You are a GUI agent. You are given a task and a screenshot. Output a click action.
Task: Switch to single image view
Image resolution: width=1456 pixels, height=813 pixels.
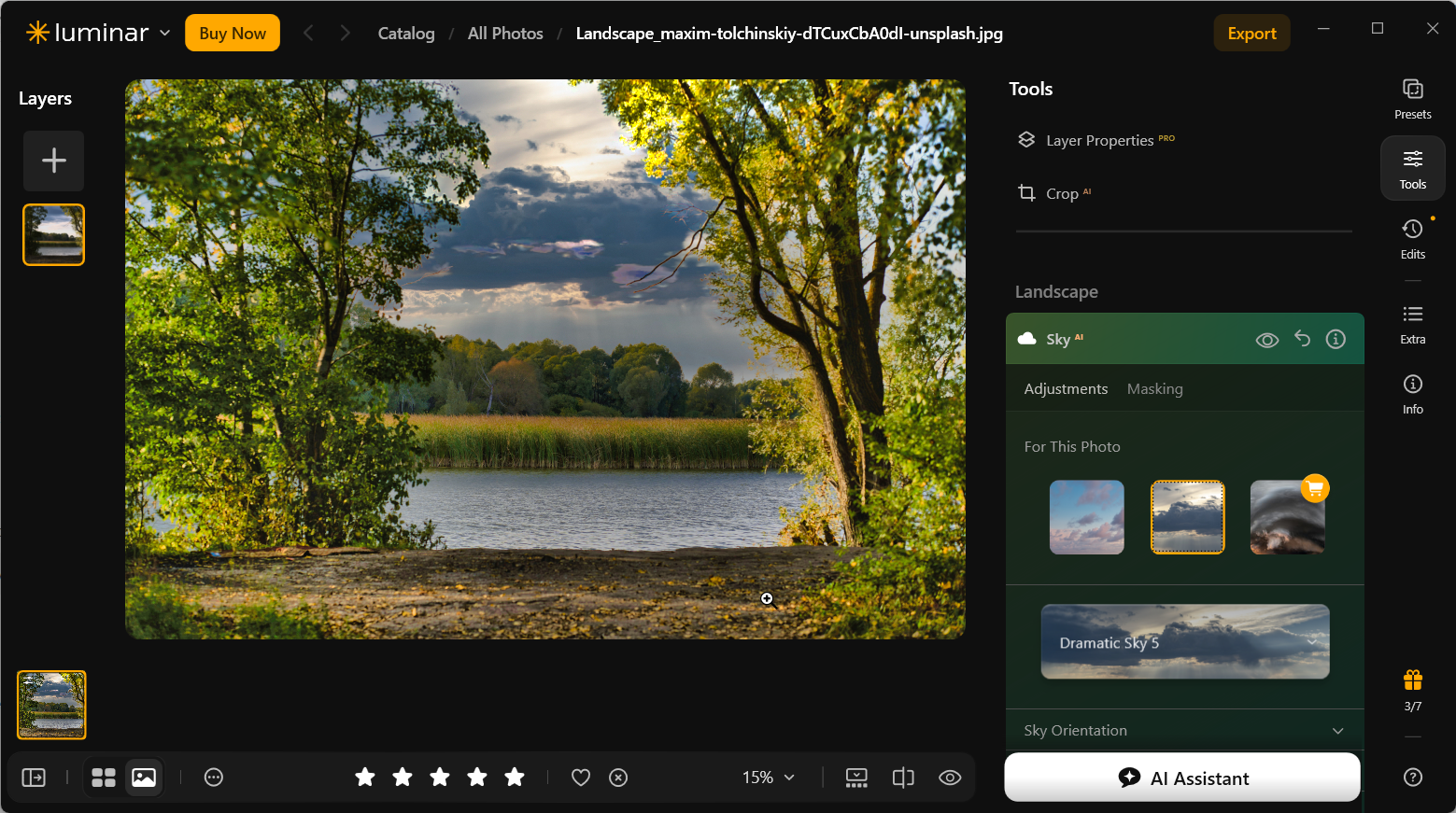[x=144, y=778]
